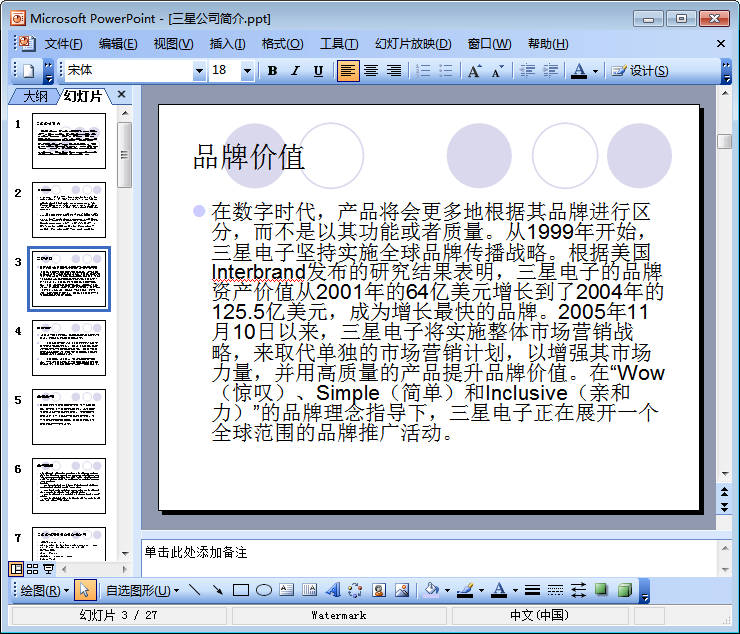This screenshot has width=740, height=634.
Task: Select slide 4 thumbnail
Action: 69,348
